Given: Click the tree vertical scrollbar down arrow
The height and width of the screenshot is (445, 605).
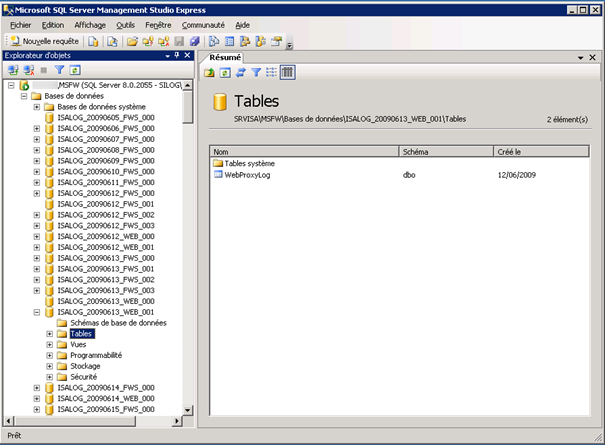Looking at the screenshot, I should click(x=188, y=410).
